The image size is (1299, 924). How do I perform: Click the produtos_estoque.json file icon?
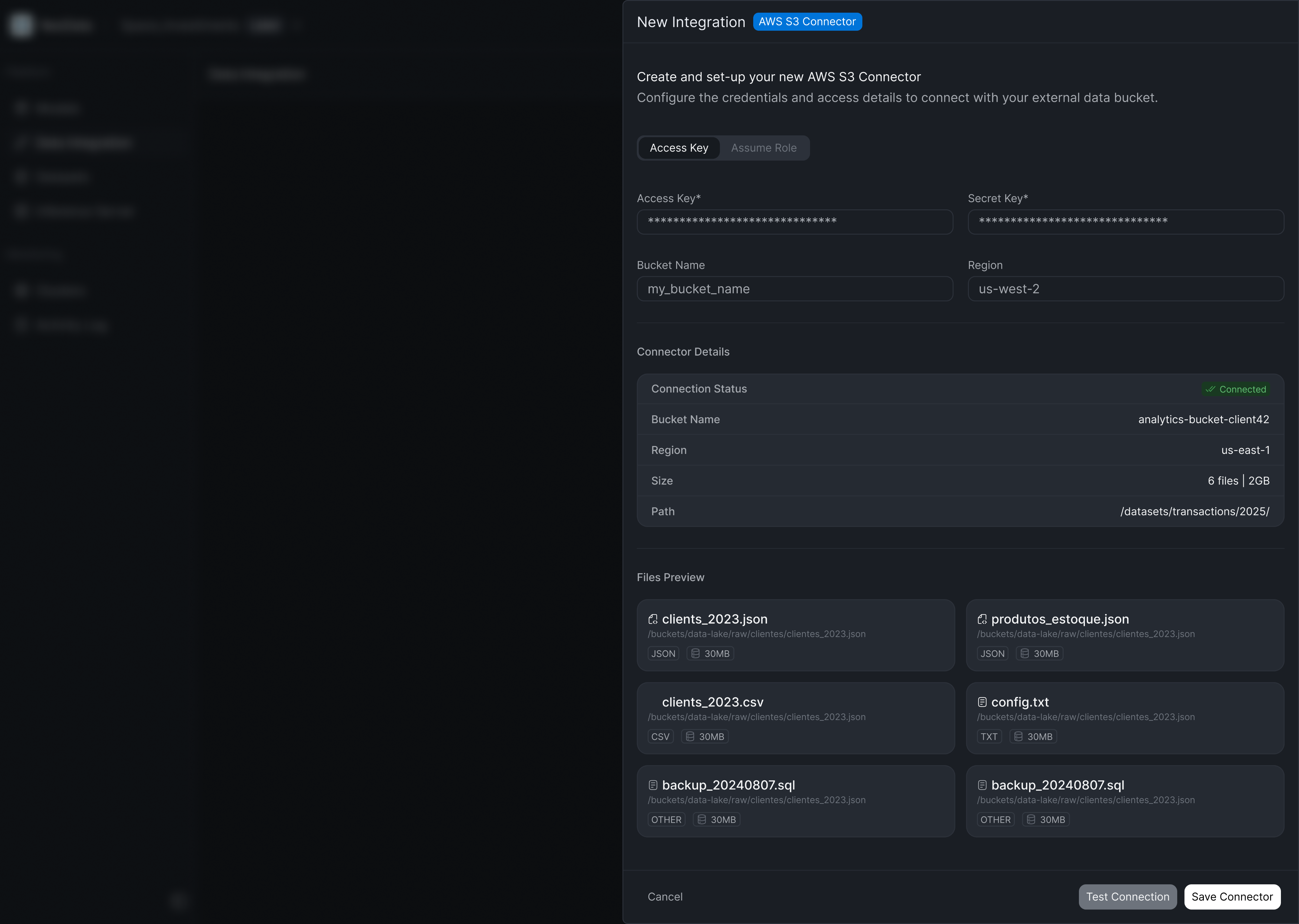982,619
